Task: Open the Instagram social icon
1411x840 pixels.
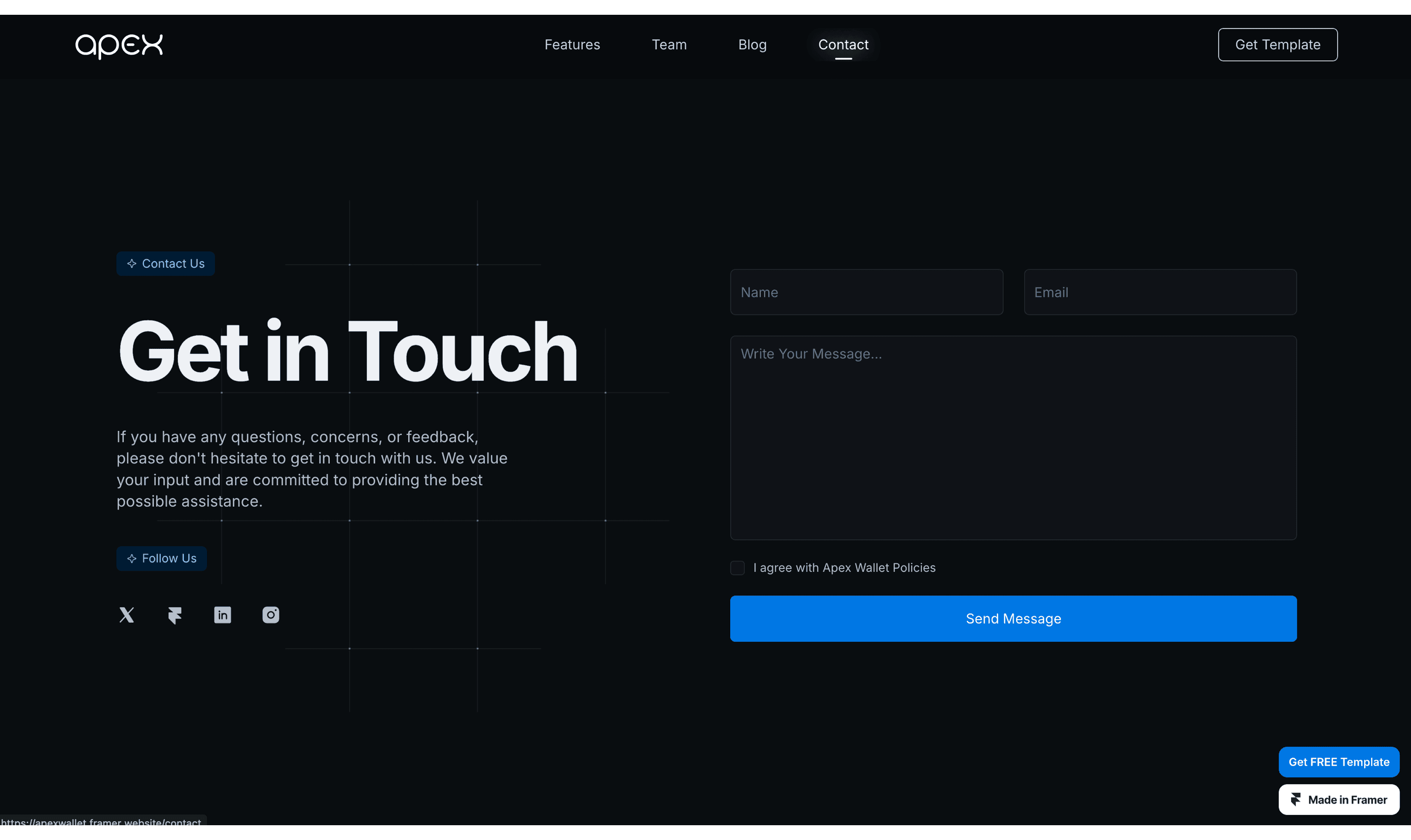Action: (271, 615)
